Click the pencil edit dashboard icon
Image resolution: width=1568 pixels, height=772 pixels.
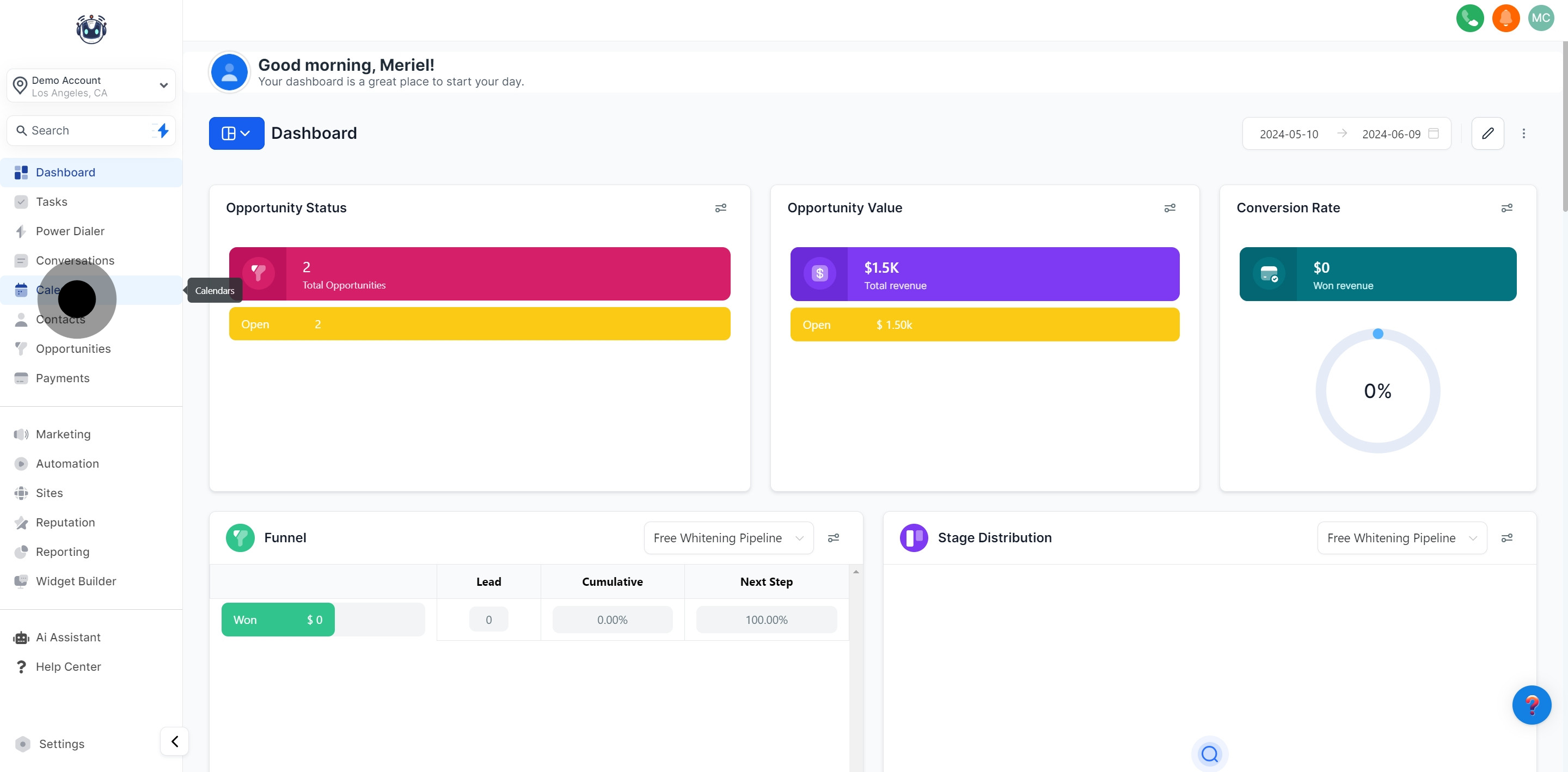tap(1487, 133)
